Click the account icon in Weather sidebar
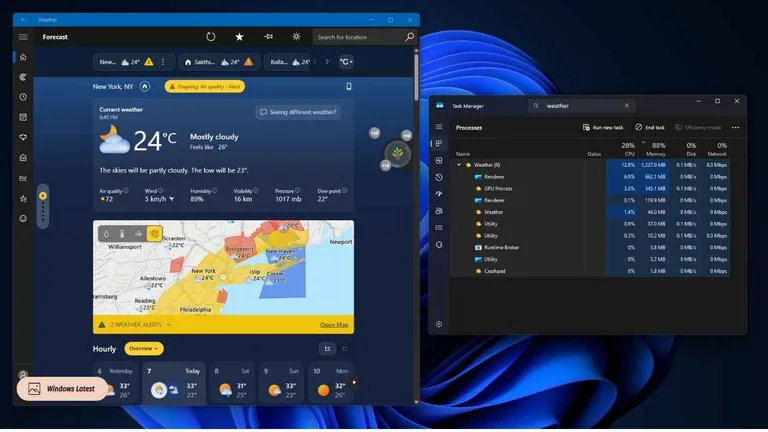 coord(23,375)
